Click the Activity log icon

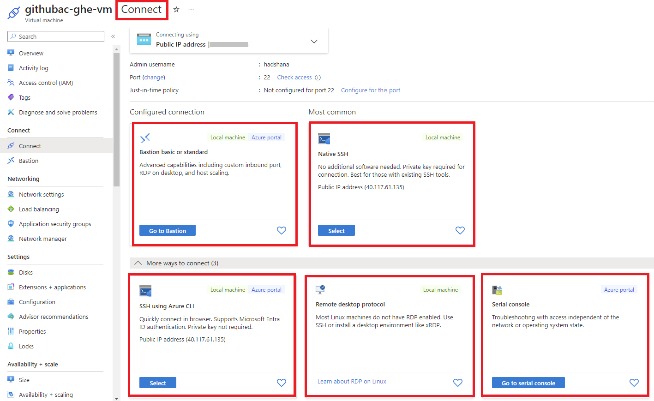click(x=11, y=68)
